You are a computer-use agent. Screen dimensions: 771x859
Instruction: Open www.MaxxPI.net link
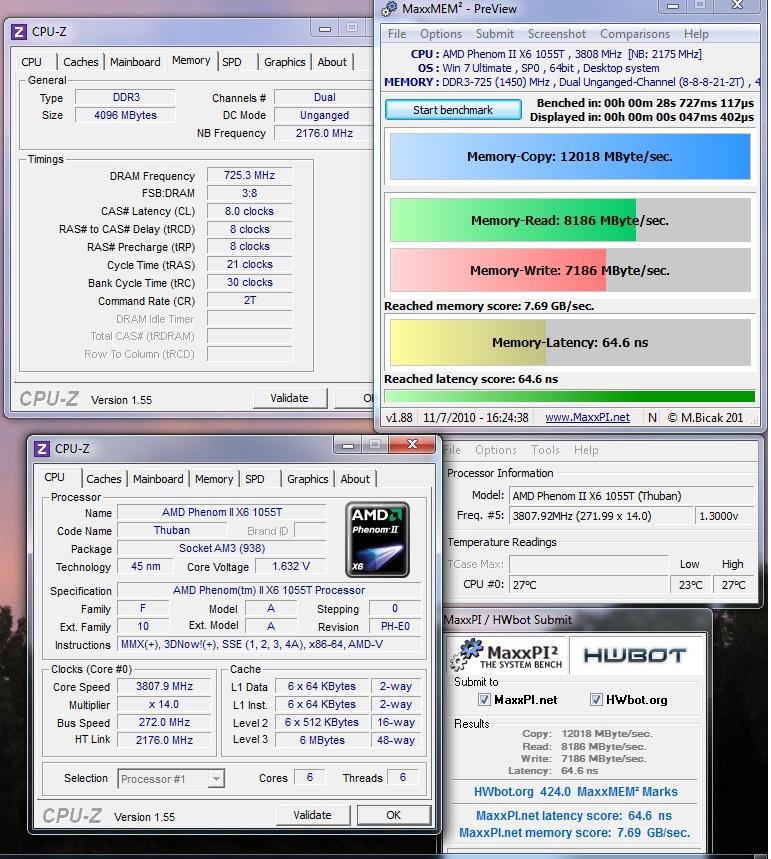point(587,417)
